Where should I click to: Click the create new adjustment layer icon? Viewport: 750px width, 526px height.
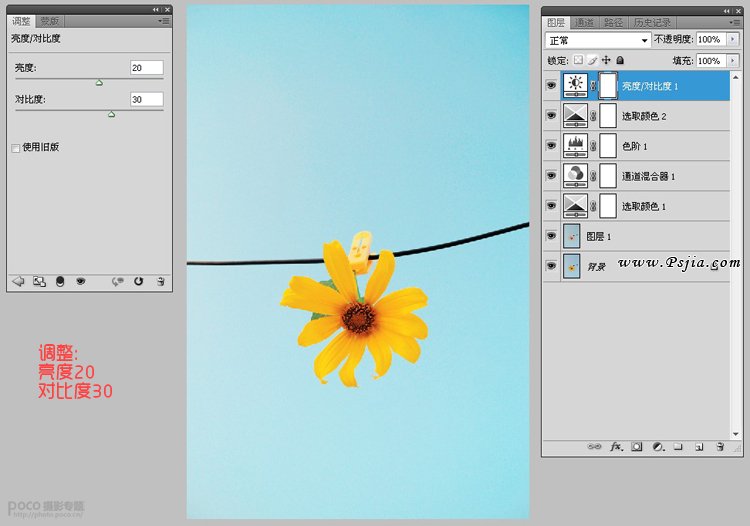pyautogui.click(x=658, y=447)
